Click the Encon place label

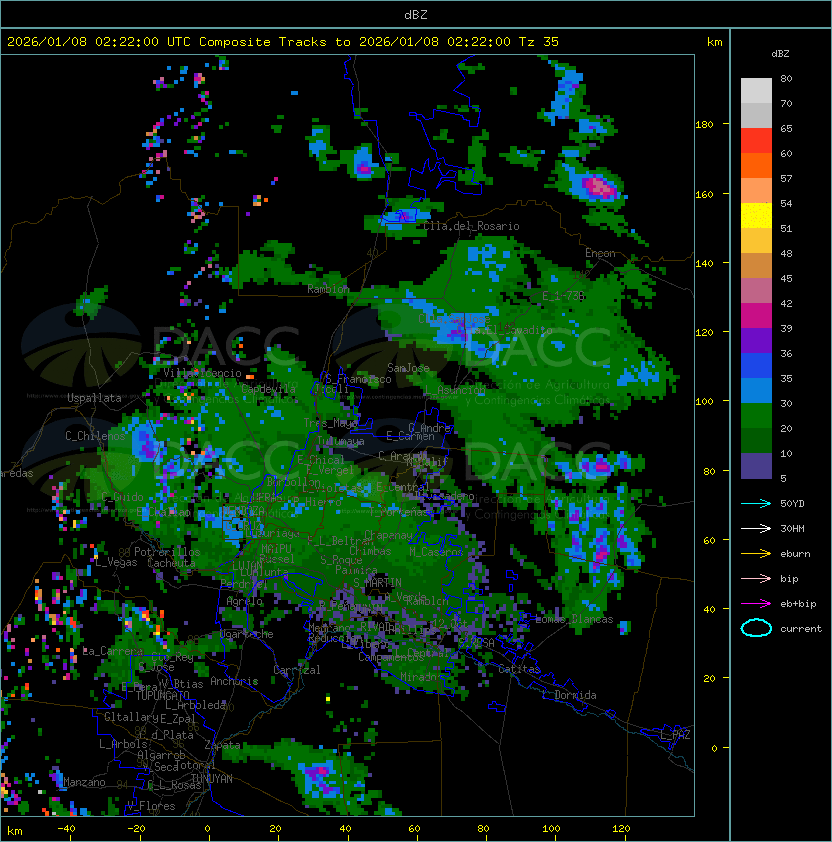coord(600,253)
